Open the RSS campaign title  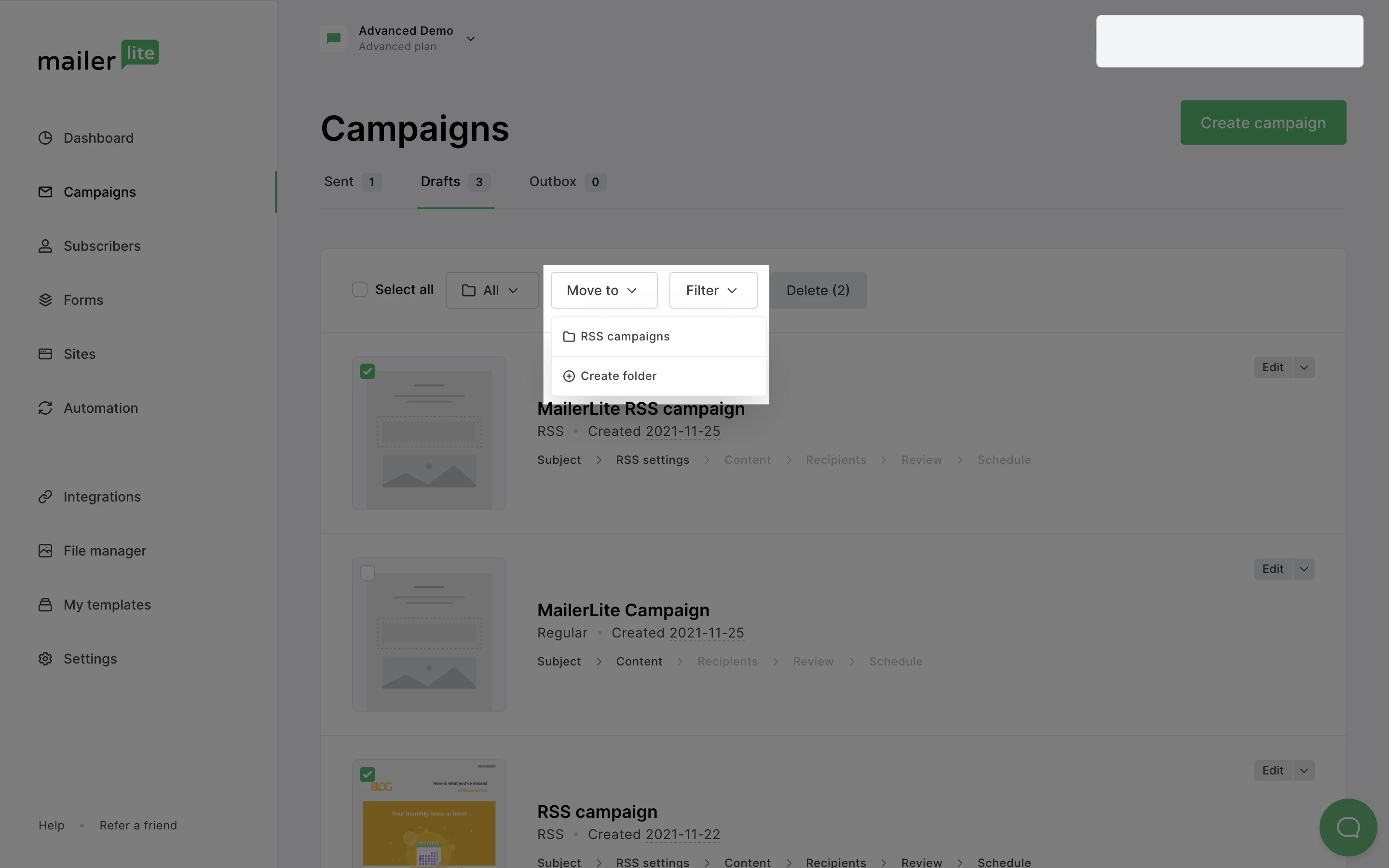[597, 811]
